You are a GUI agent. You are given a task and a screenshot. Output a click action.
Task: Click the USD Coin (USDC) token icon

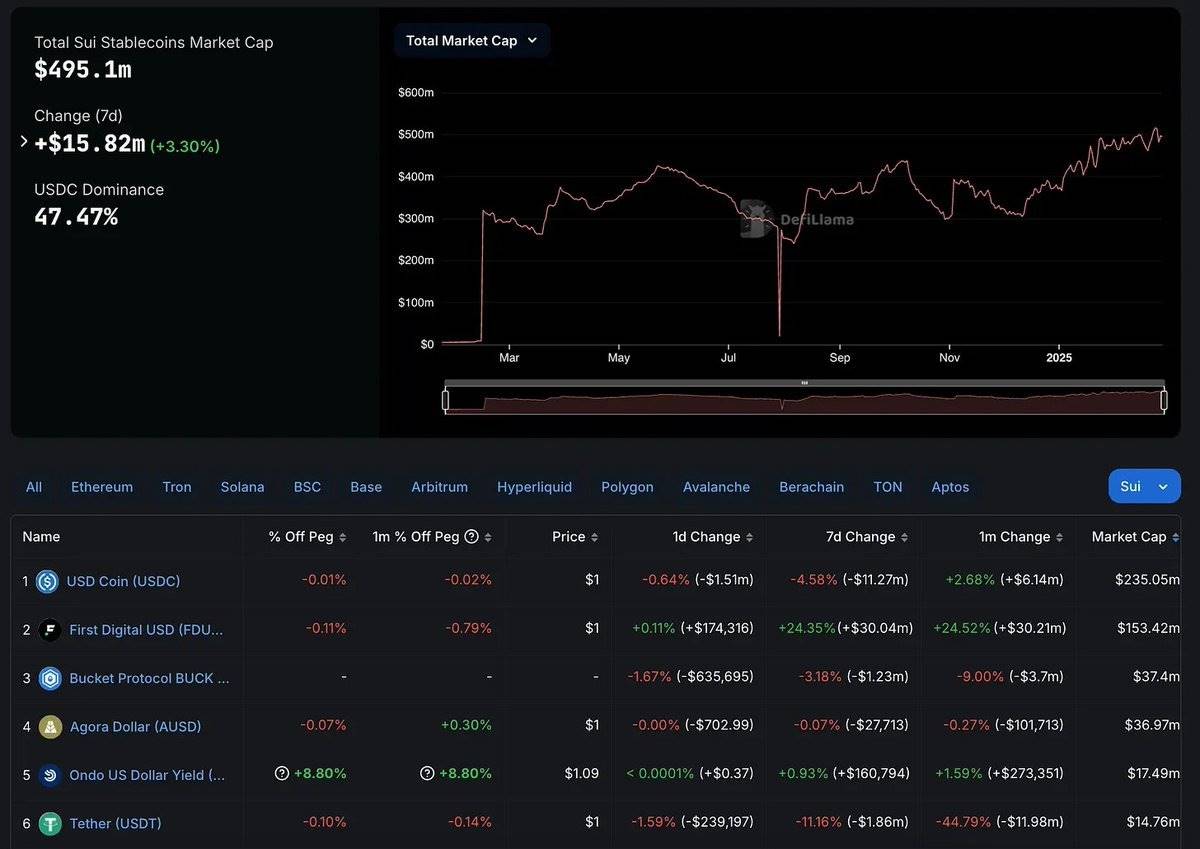(x=48, y=581)
